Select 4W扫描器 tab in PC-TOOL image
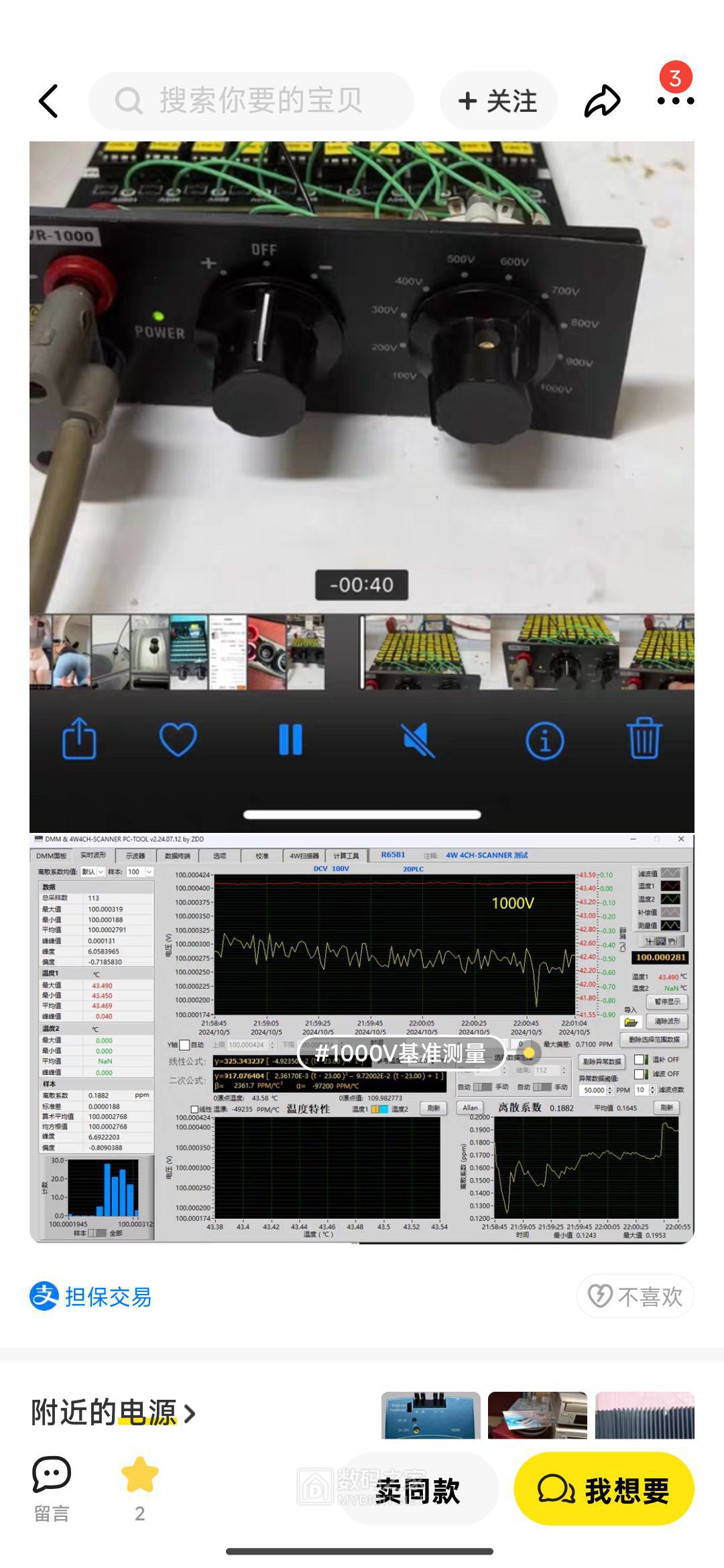Image resolution: width=724 pixels, height=1568 pixels. click(304, 856)
